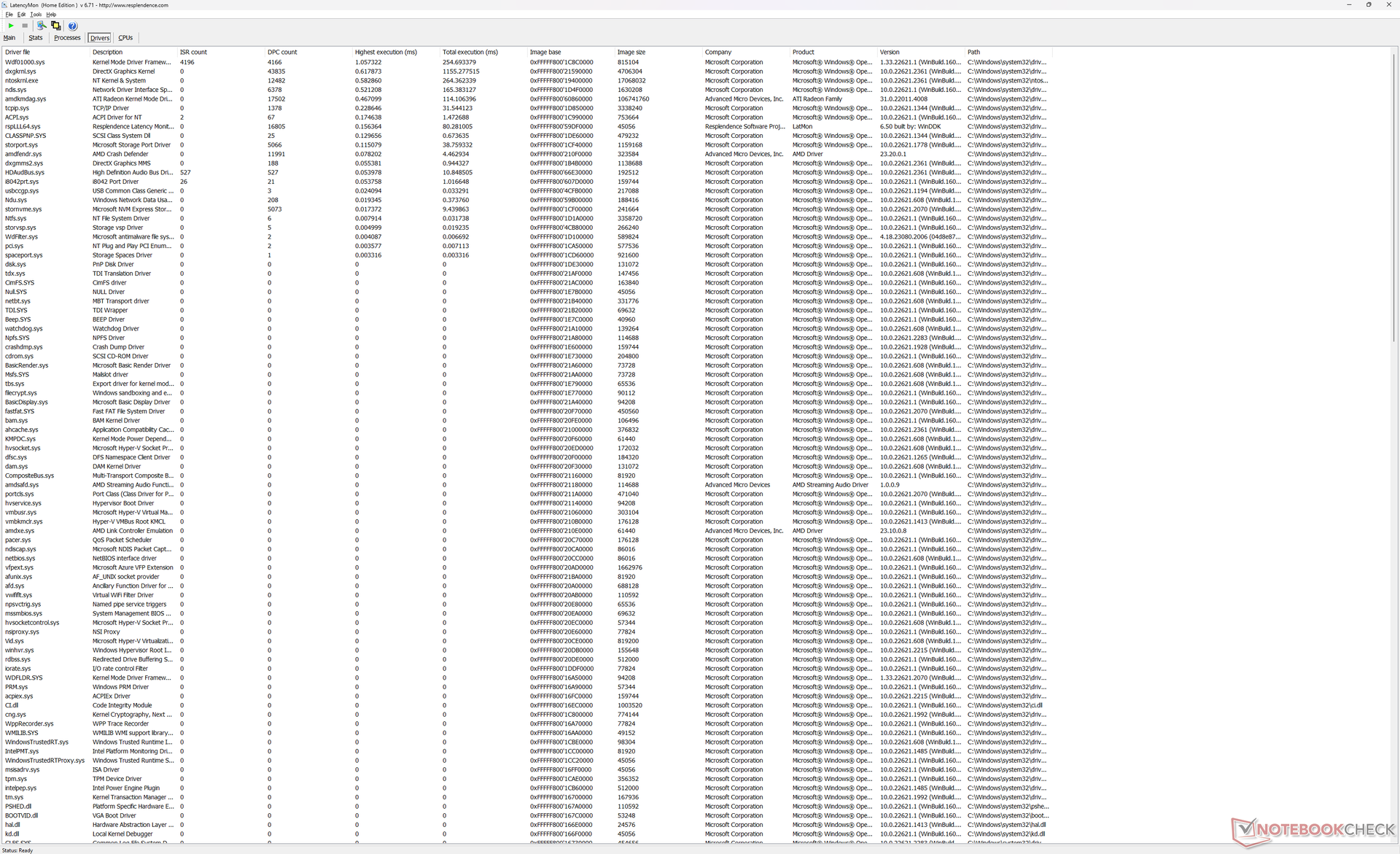Select the dxgkrnl.sys driver row
This screenshot has height=854, width=1400.
[20, 71]
